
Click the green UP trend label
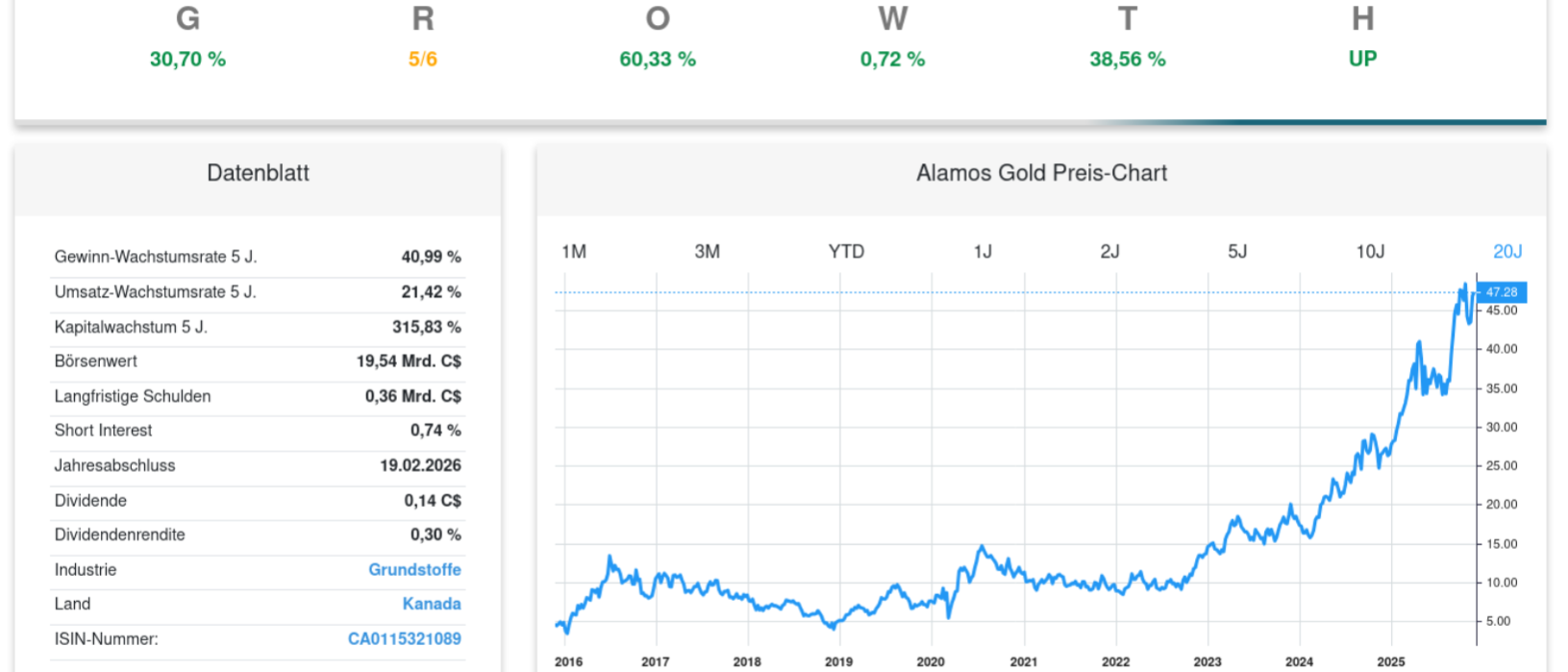1362,59
